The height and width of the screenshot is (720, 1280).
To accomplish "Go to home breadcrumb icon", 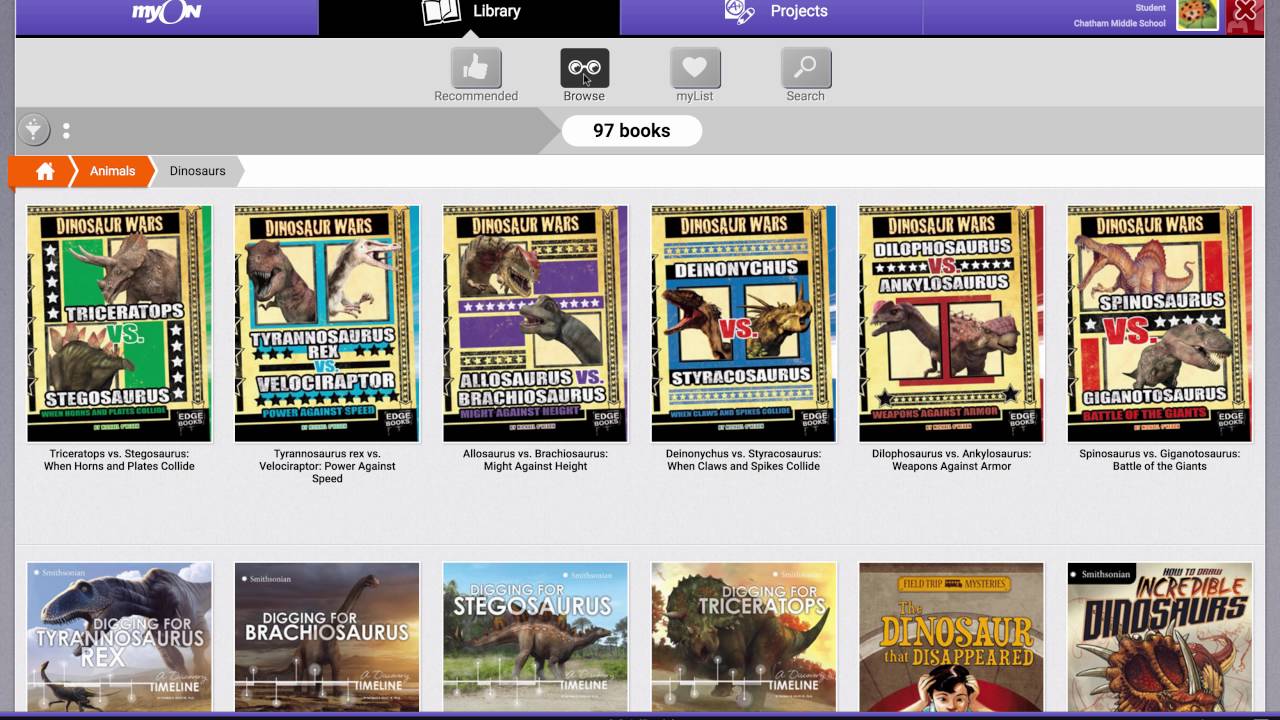I will [x=45, y=171].
